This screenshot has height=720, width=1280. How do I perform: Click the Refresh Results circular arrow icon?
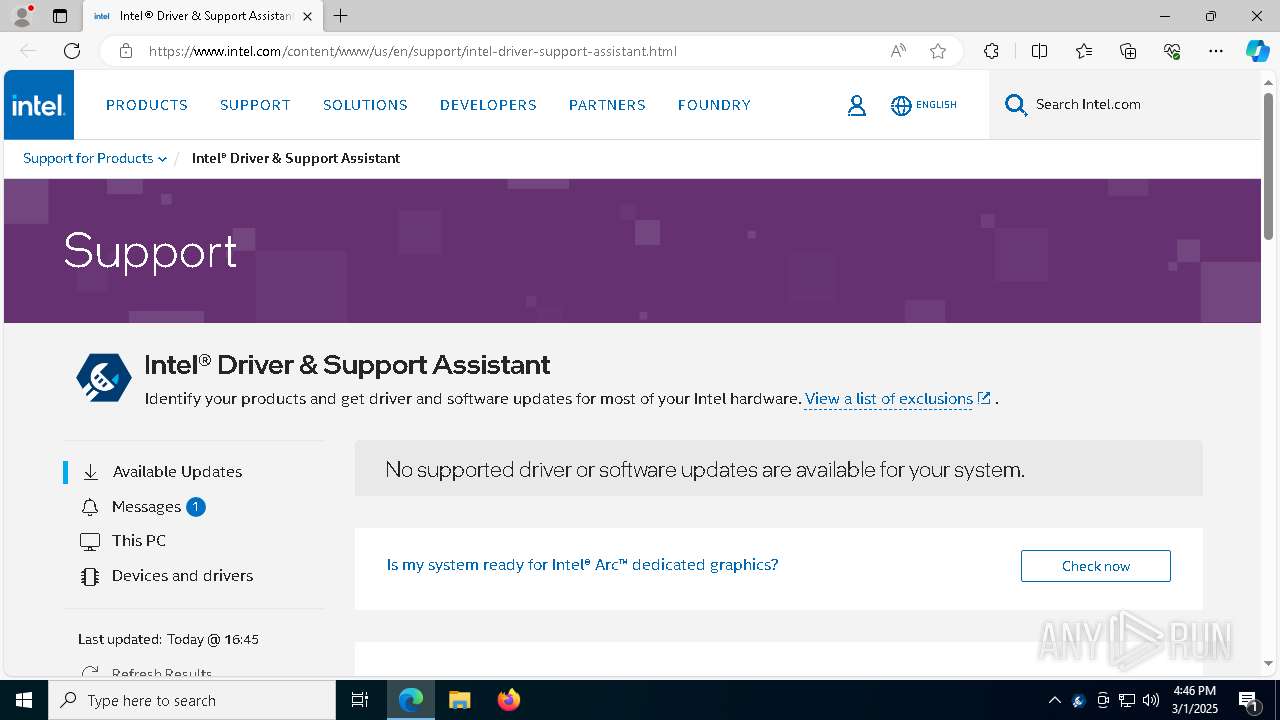(x=90, y=673)
